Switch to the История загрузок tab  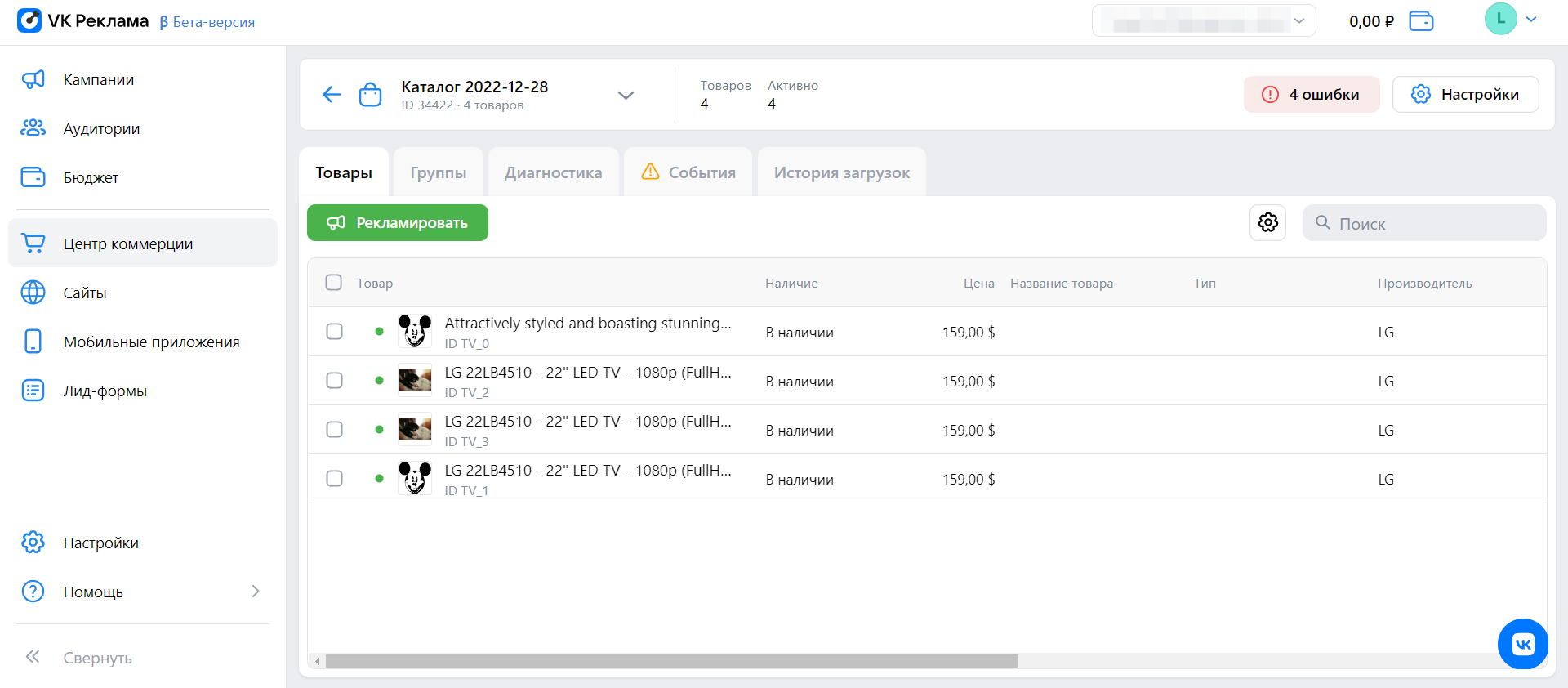point(842,172)
